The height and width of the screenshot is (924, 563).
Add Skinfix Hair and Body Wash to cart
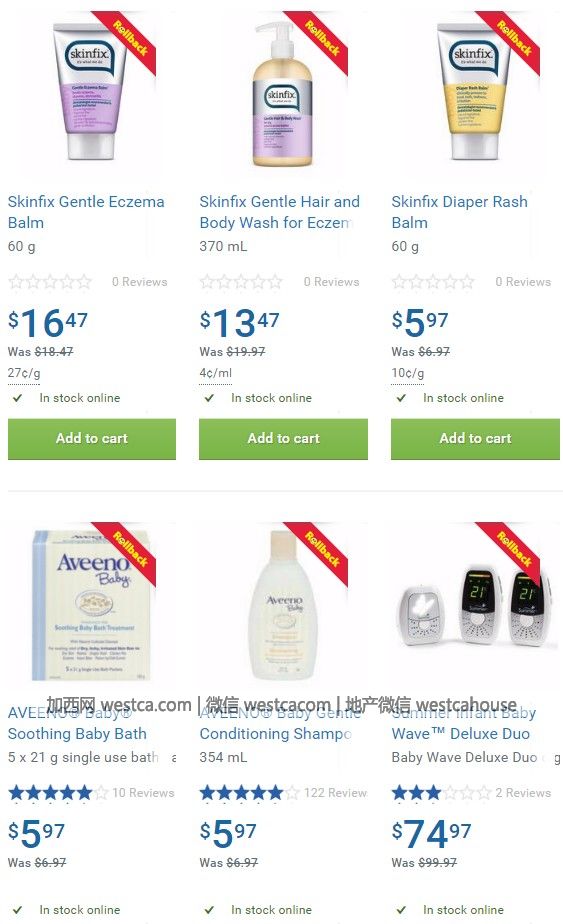tap(284, 438)
